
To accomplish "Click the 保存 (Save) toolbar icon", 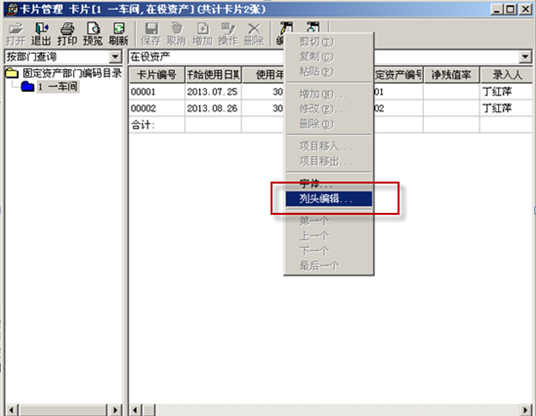I will point(151,33).
